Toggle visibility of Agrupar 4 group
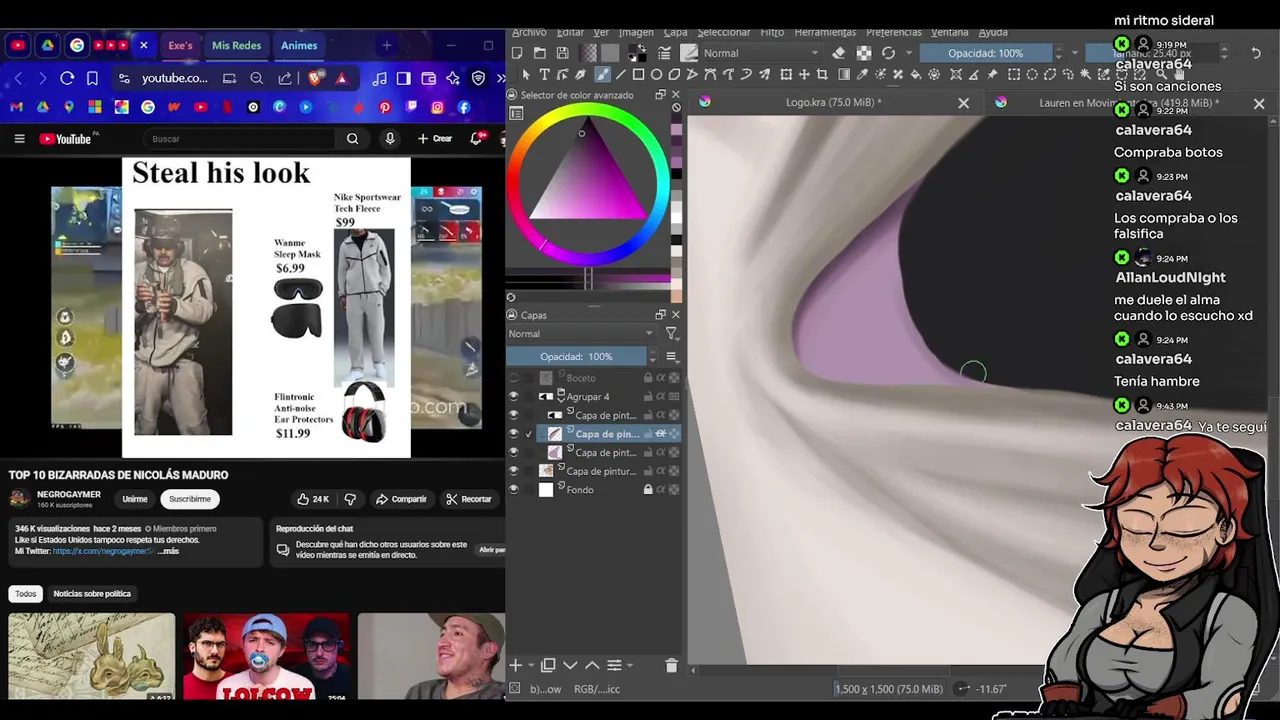1280x720 pixels. pyautogui.click(x=514, y=397)
